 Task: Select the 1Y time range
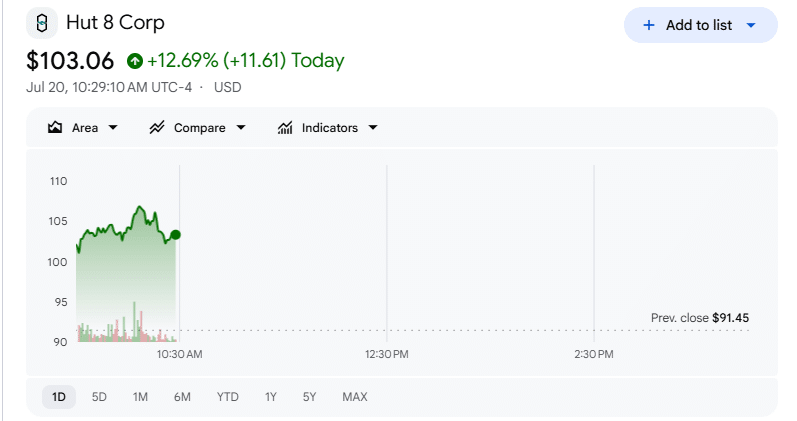270,397
